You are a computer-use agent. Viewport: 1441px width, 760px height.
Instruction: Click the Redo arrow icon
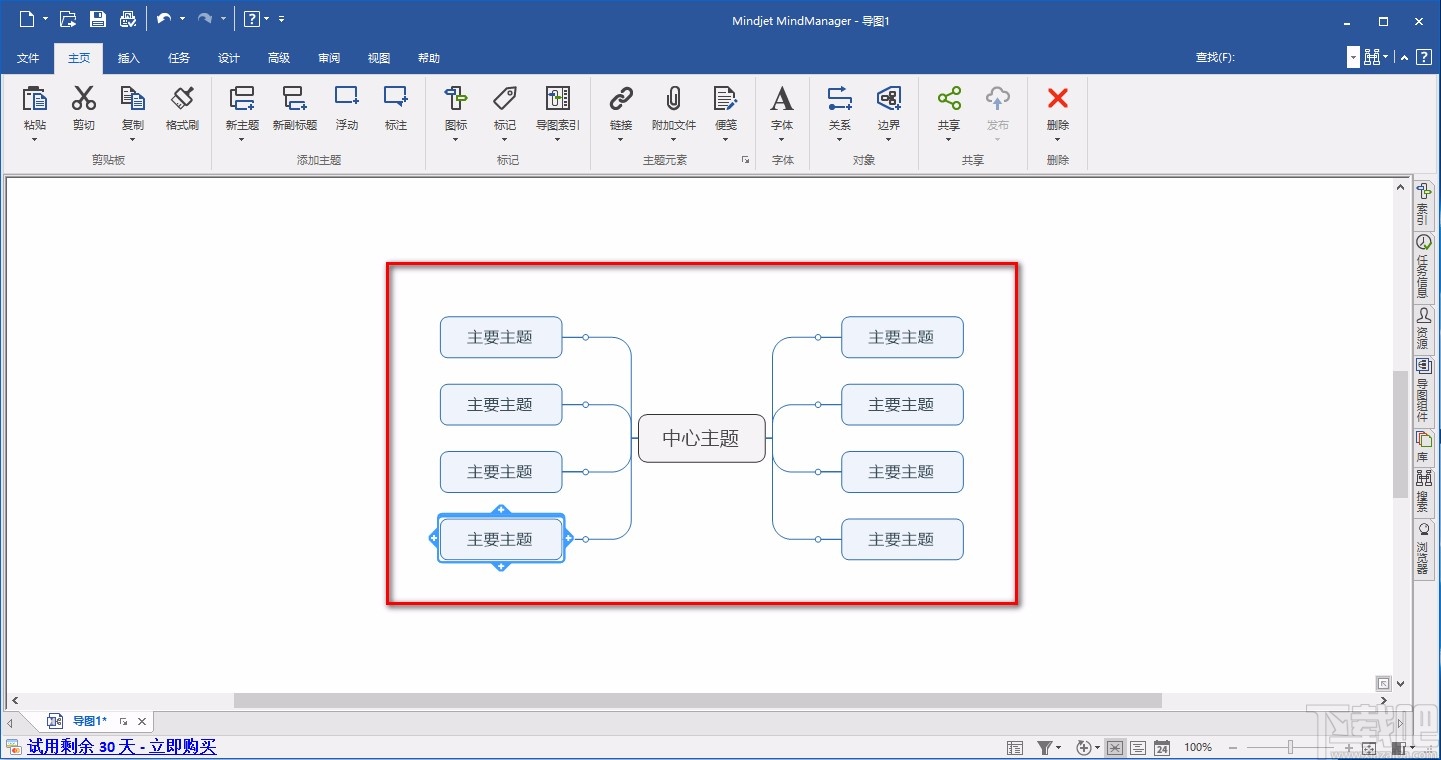pos(204,19)
